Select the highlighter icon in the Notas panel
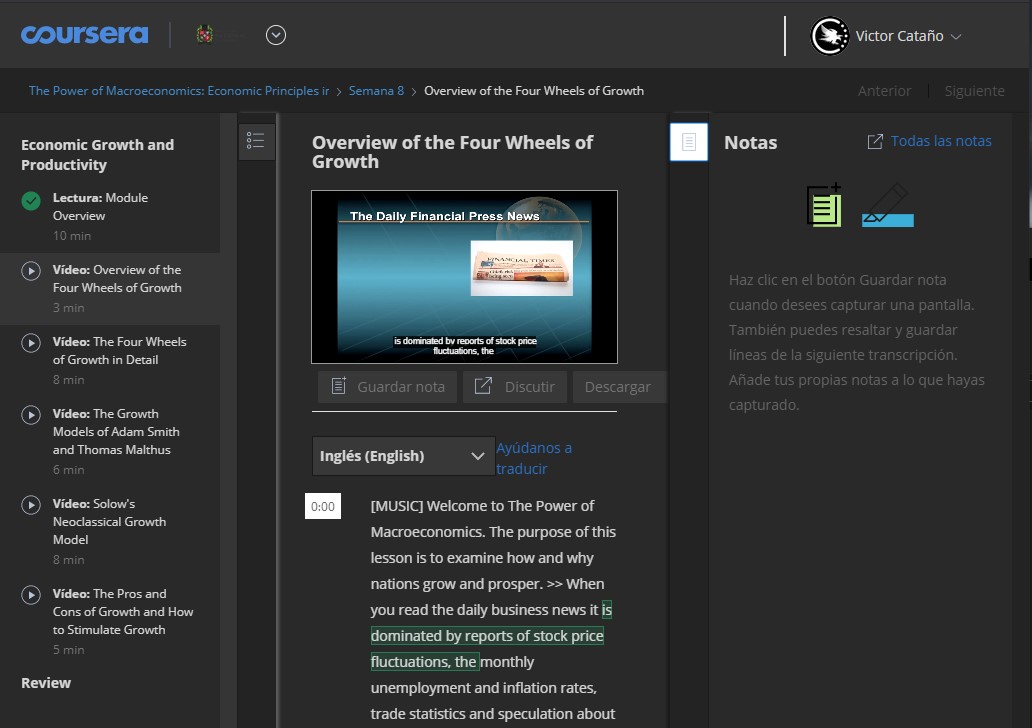 pos(886,206)
